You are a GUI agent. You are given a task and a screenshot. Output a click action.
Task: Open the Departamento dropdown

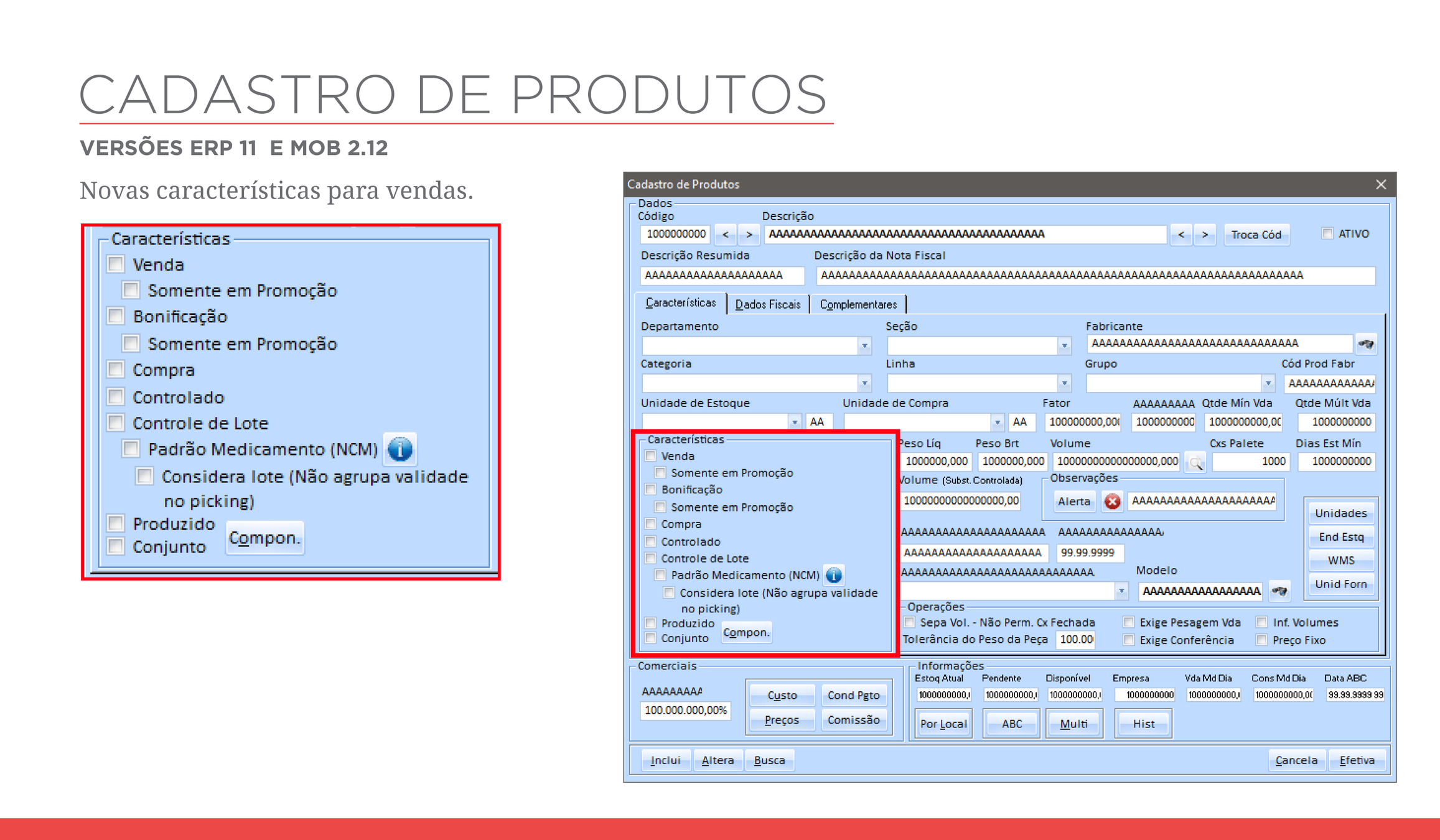(864, 345)
